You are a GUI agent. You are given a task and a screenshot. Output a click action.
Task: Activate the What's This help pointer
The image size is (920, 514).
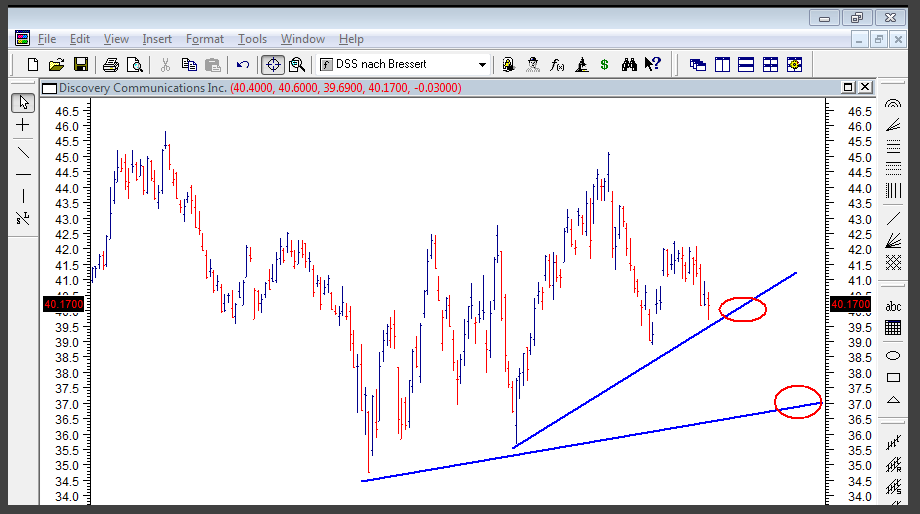pyautogui.click(x=652, y=64)
